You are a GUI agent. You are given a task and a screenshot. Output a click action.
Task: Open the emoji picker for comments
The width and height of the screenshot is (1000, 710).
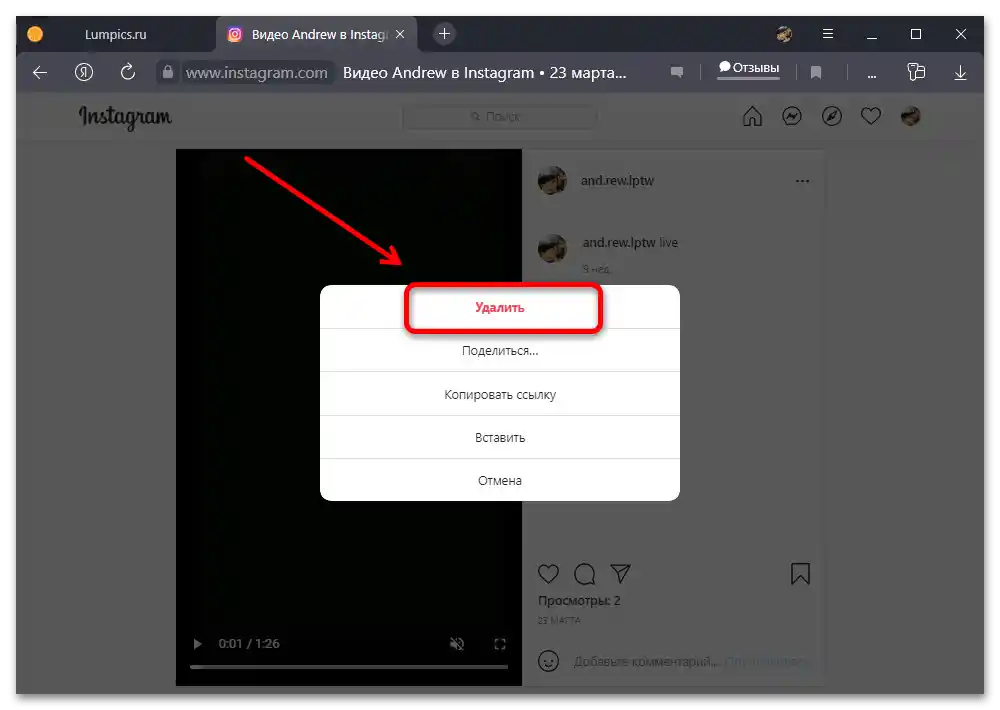tap(548, 661)
